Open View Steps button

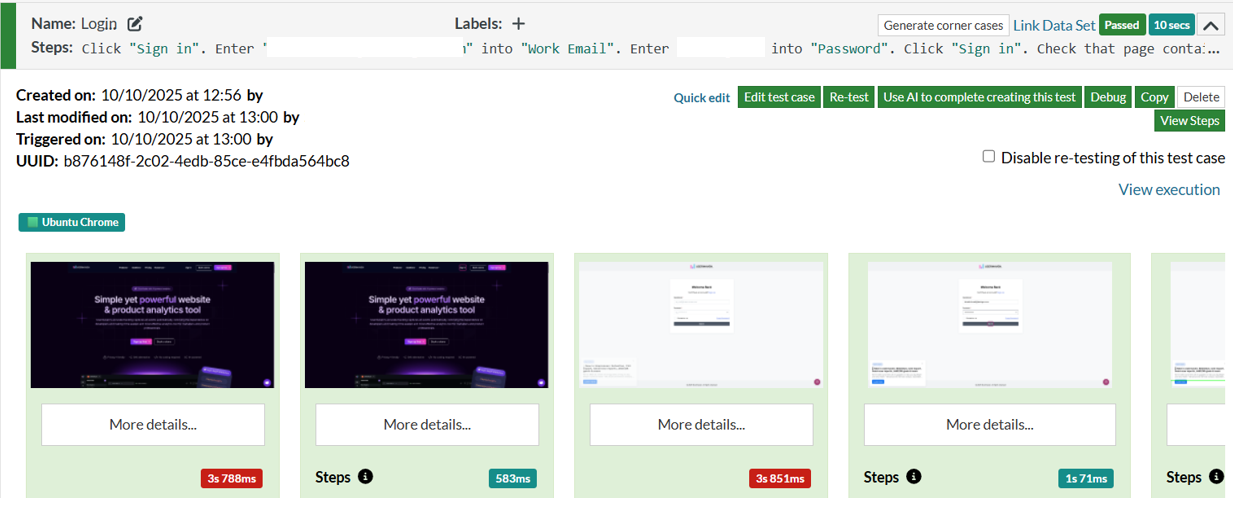[x=1189, y=121]
